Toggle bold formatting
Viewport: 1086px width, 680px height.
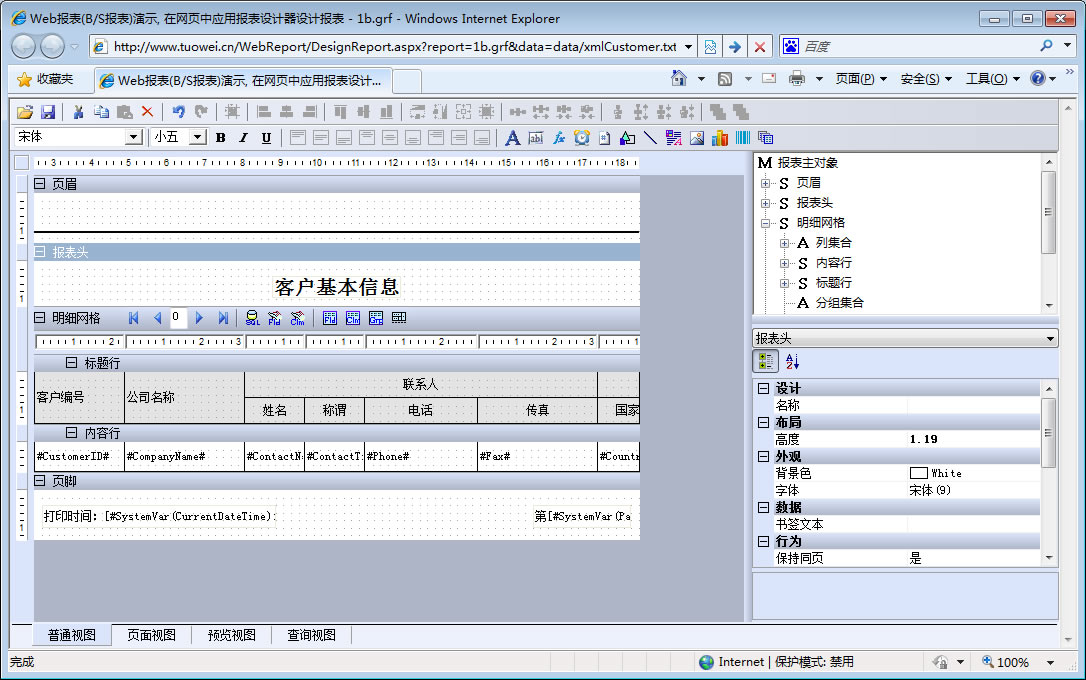tap(221, 138)
